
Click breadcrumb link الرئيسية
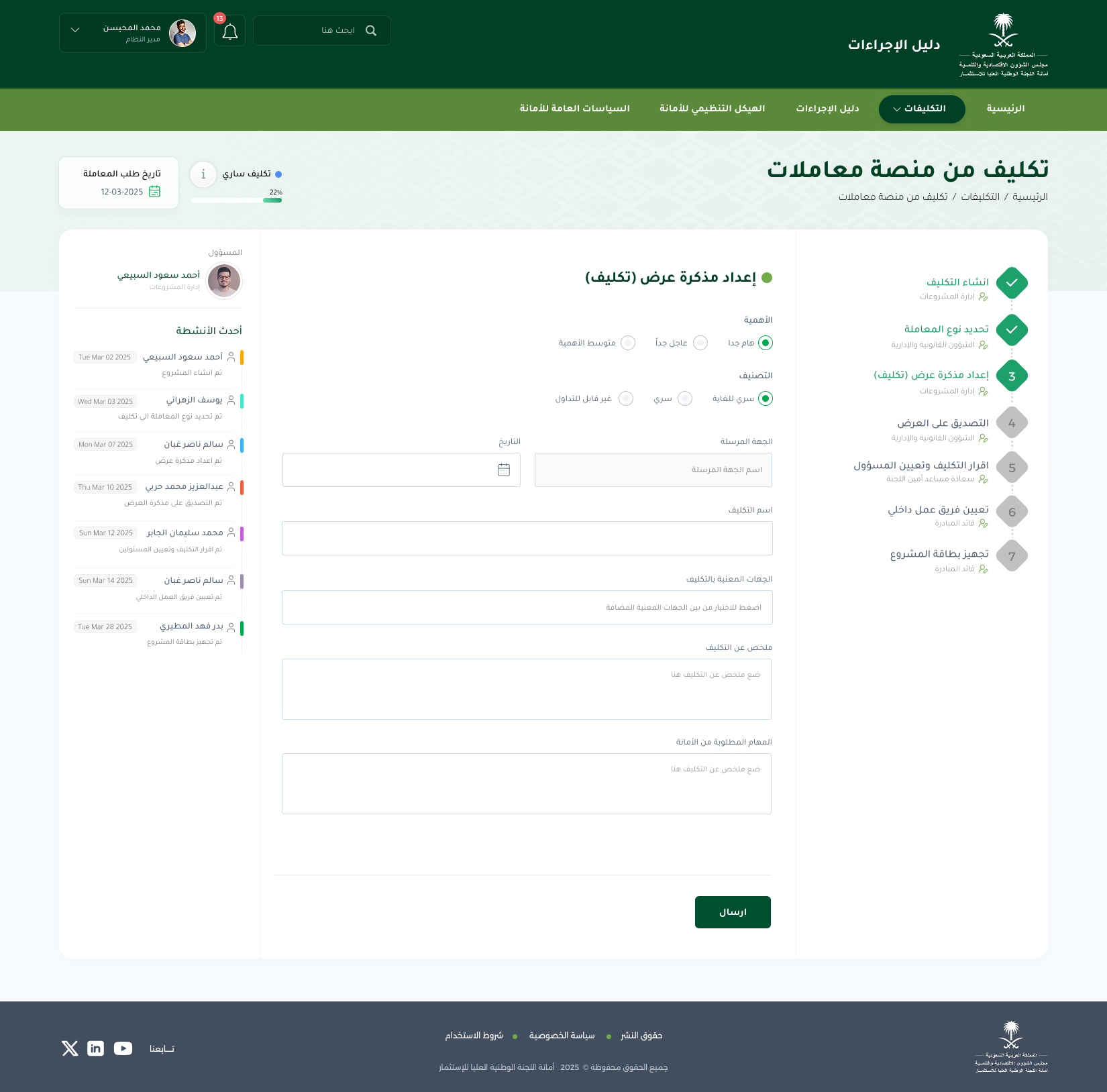tap(1030, 197)
